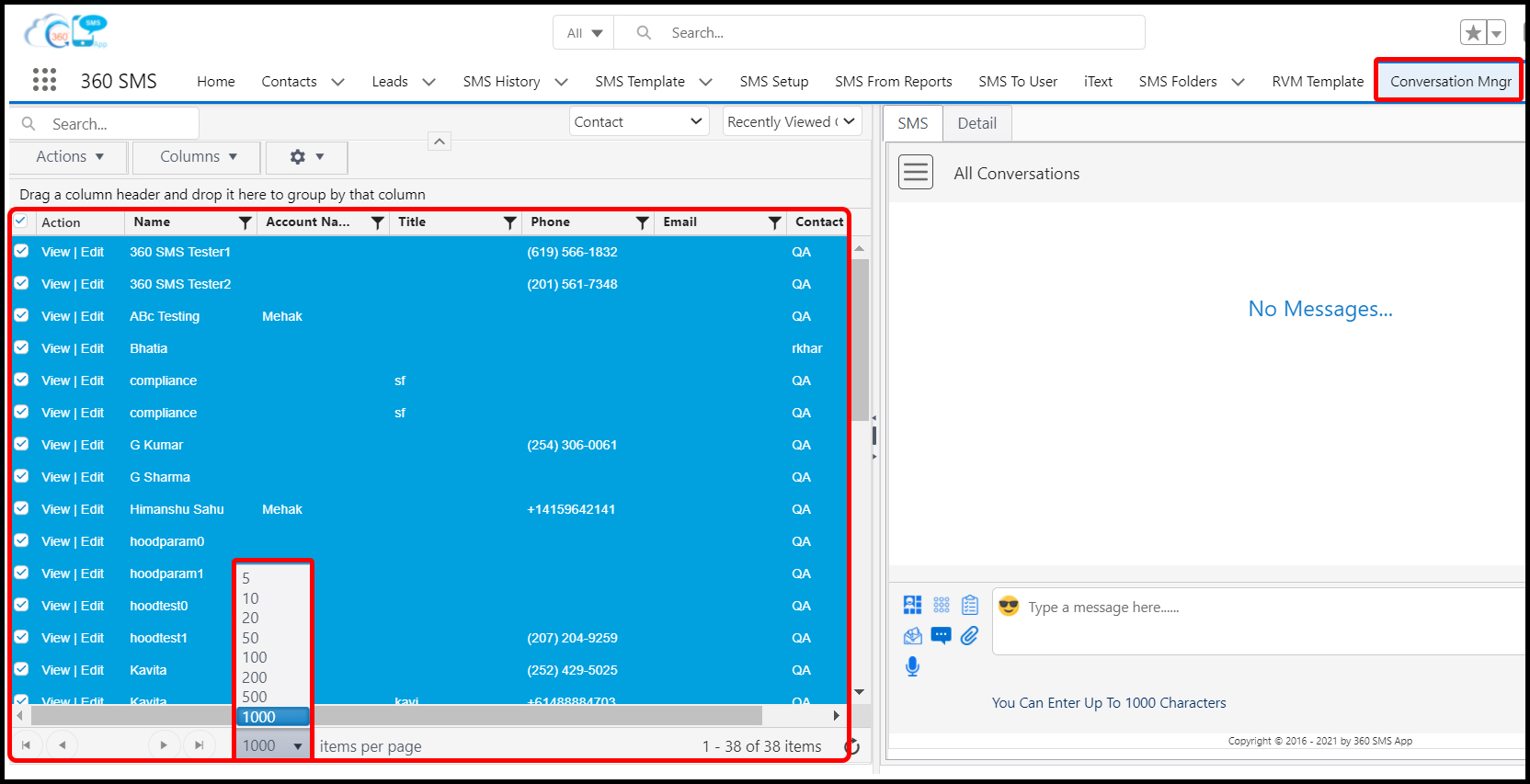Click View link for Bhatia
The width and height of the screenshot is (1530, 784).
click(x=55, y=348)
